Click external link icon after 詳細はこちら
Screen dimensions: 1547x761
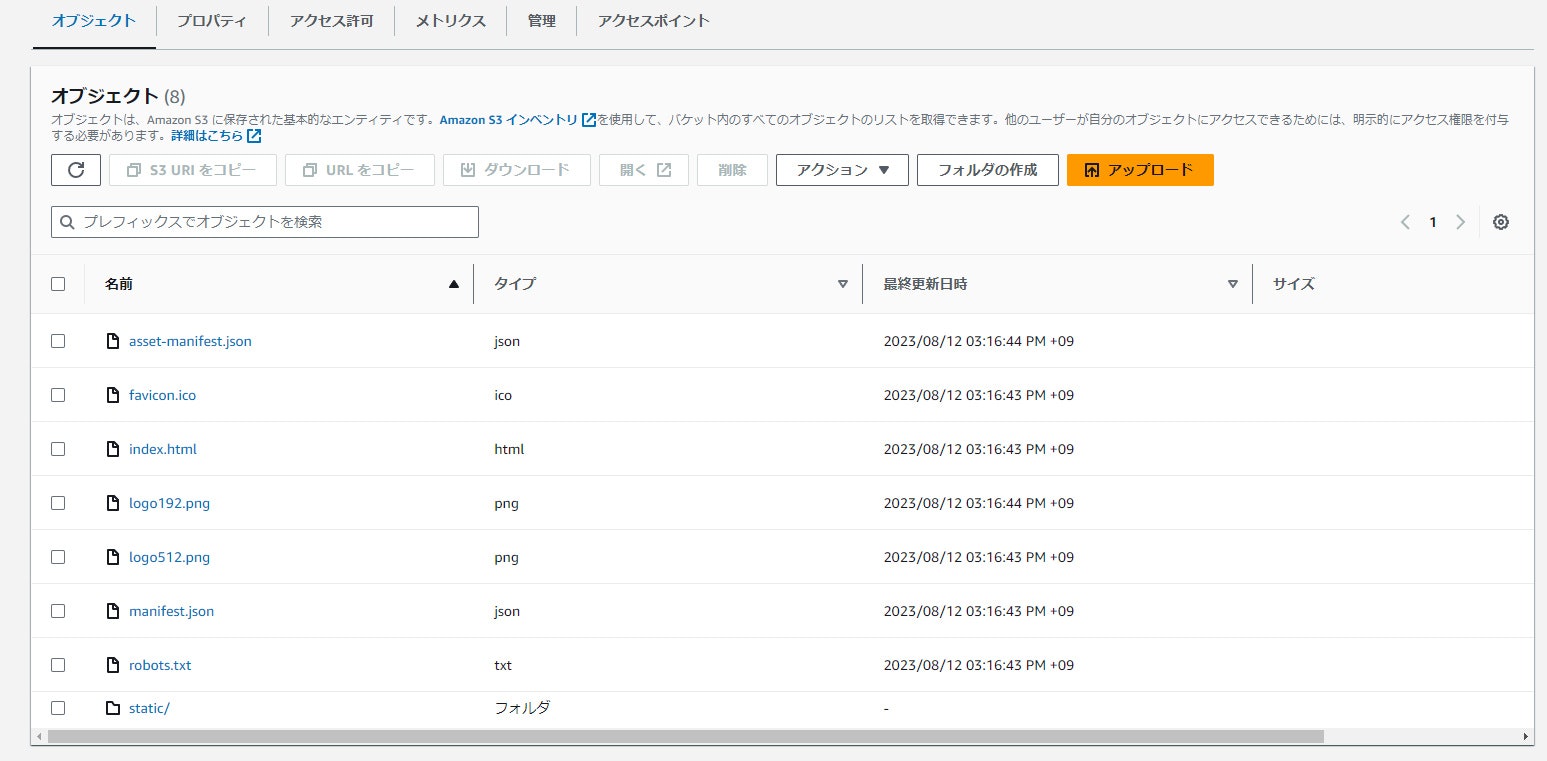coord(254,136)
